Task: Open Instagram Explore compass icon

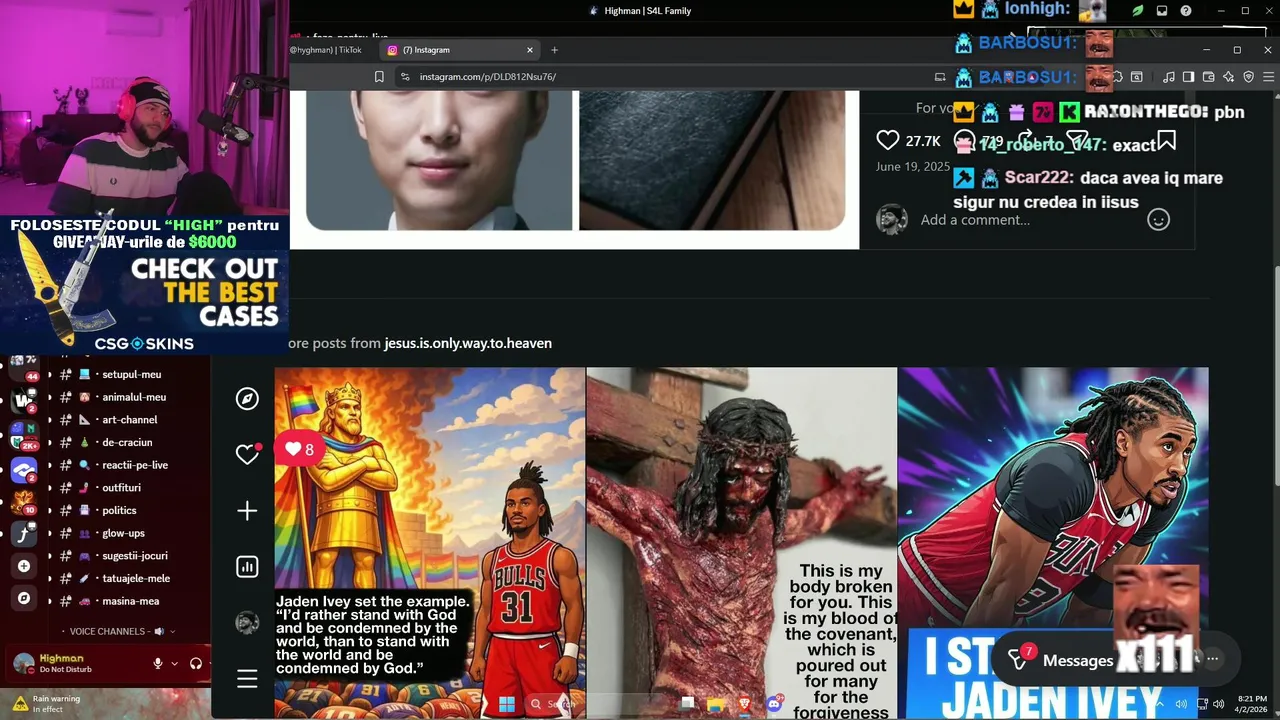Action: point(247,399)
